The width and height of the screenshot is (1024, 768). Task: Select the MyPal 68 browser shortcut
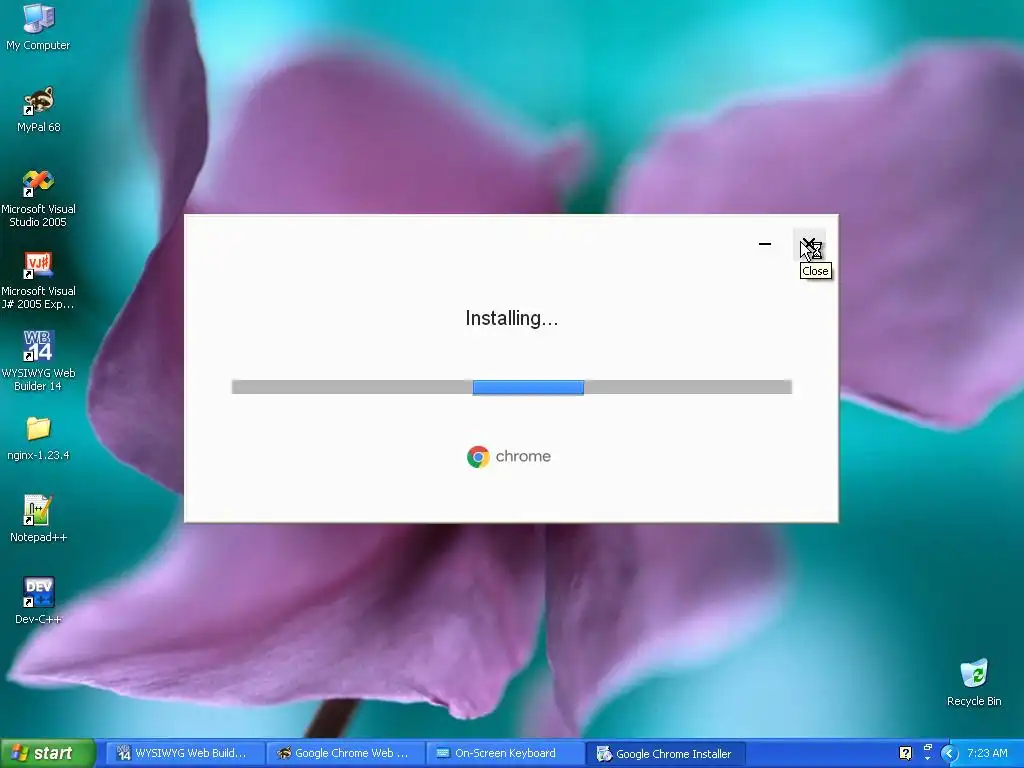38,110
